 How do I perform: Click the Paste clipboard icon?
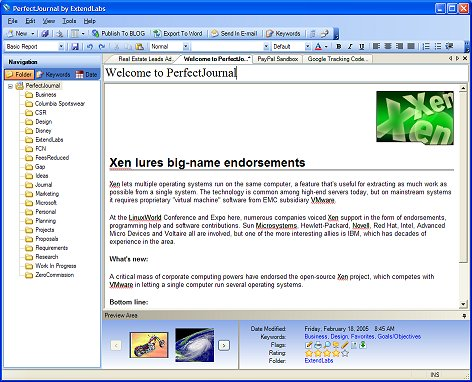coord(140,47)
